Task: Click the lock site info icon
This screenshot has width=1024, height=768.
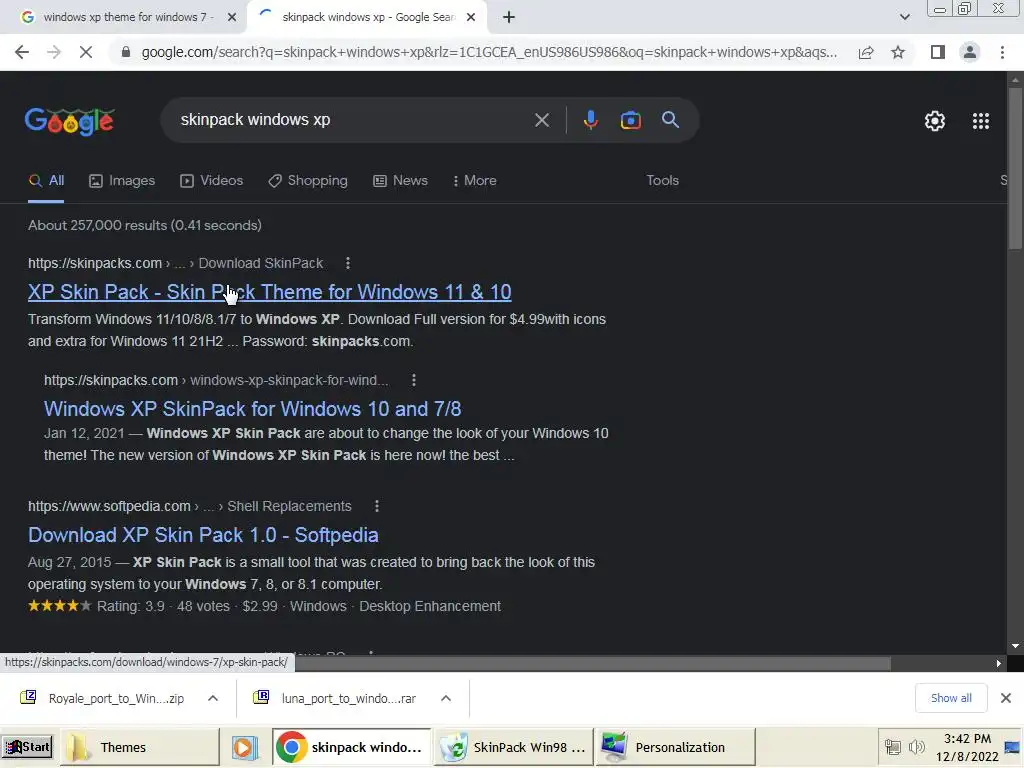Action: pos(126,52)
